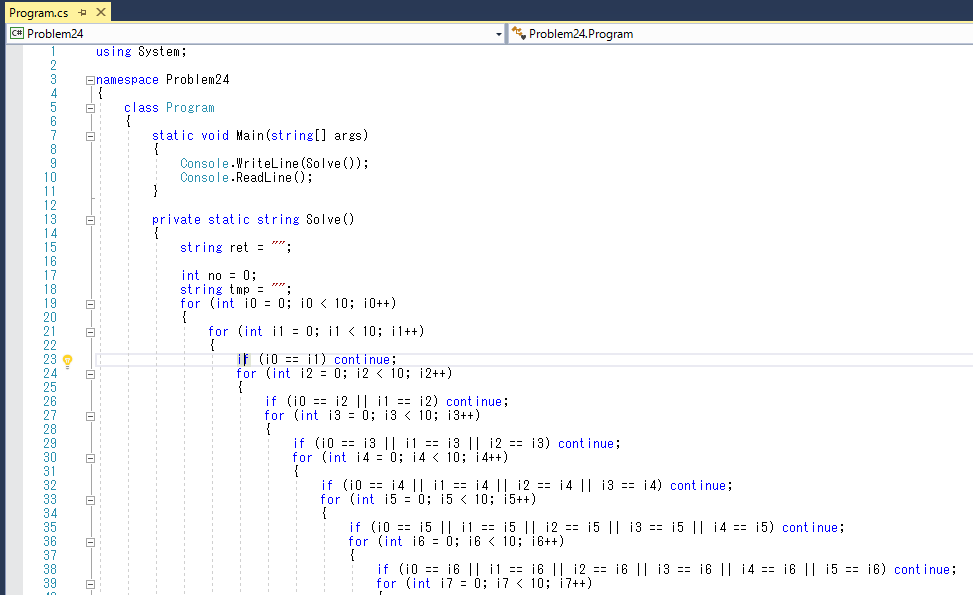Image resolution: width=973 pixels, height=595 pixels.
Task: Click 'Console.WriteLine(Solve());' on line 9
Action: click(274, 163)
